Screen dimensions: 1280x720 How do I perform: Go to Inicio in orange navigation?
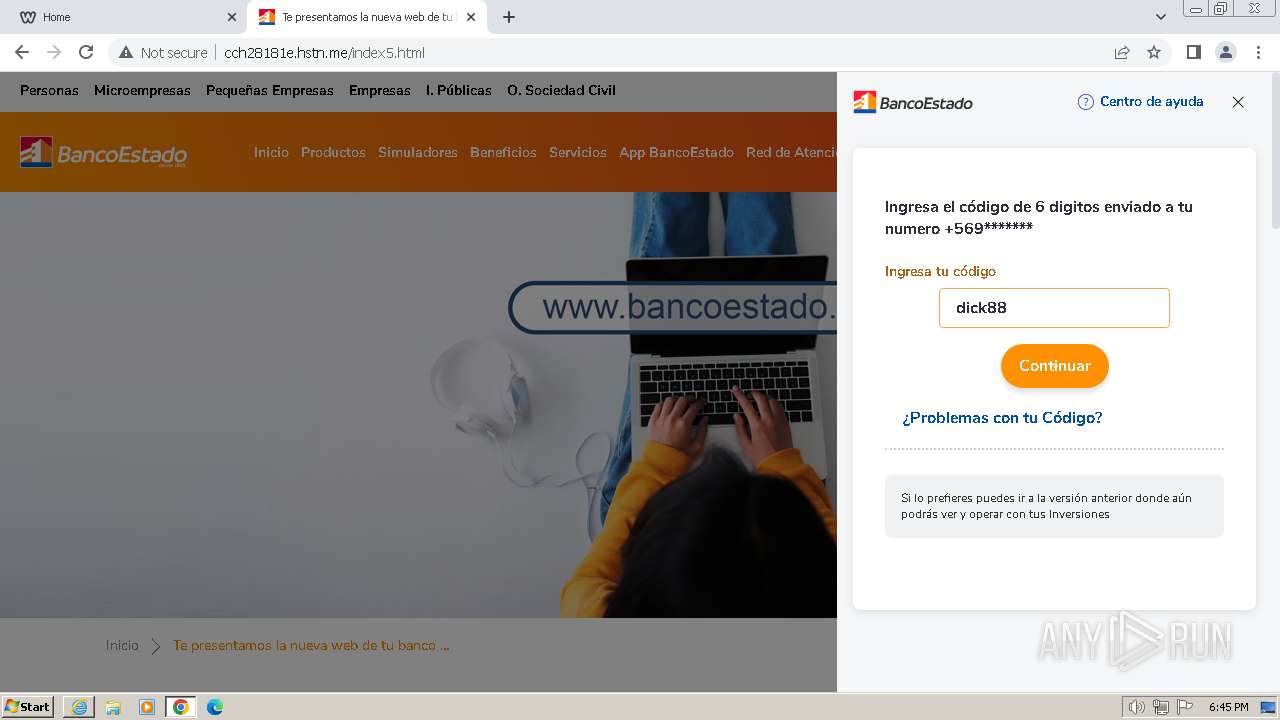tap(271, 152)
